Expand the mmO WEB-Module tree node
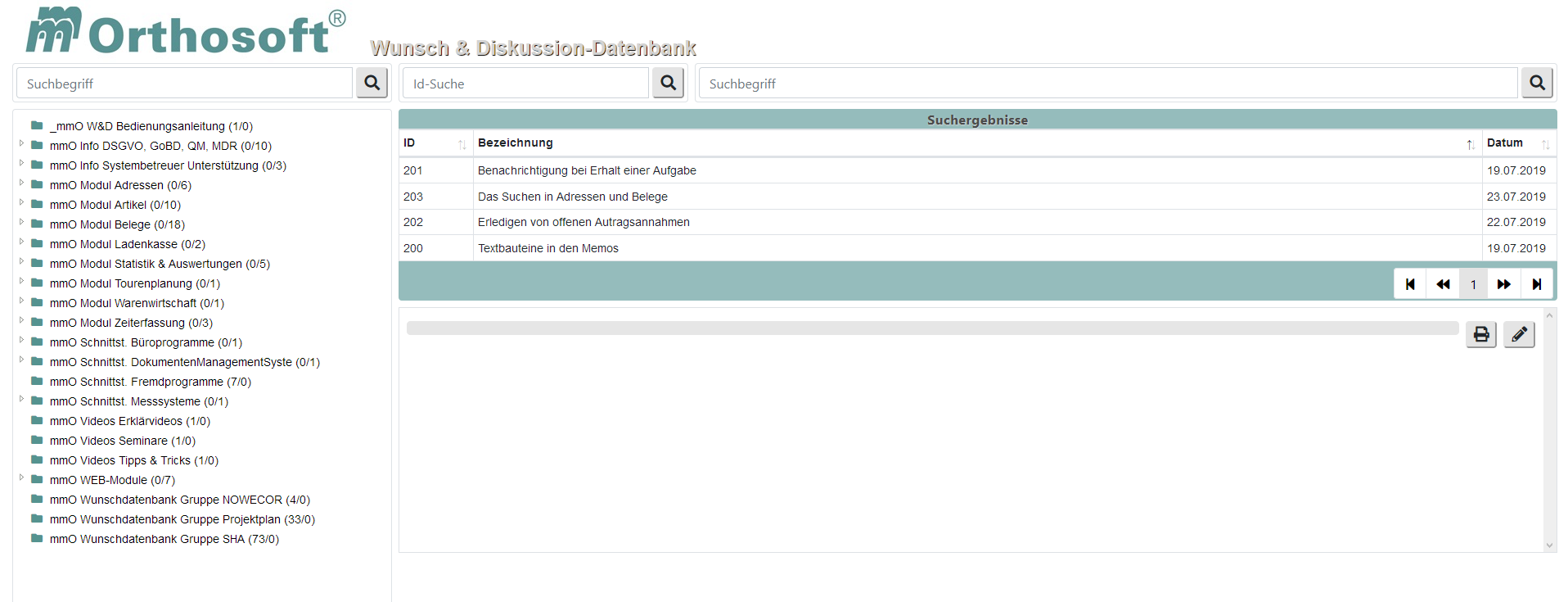 (21, 478)
